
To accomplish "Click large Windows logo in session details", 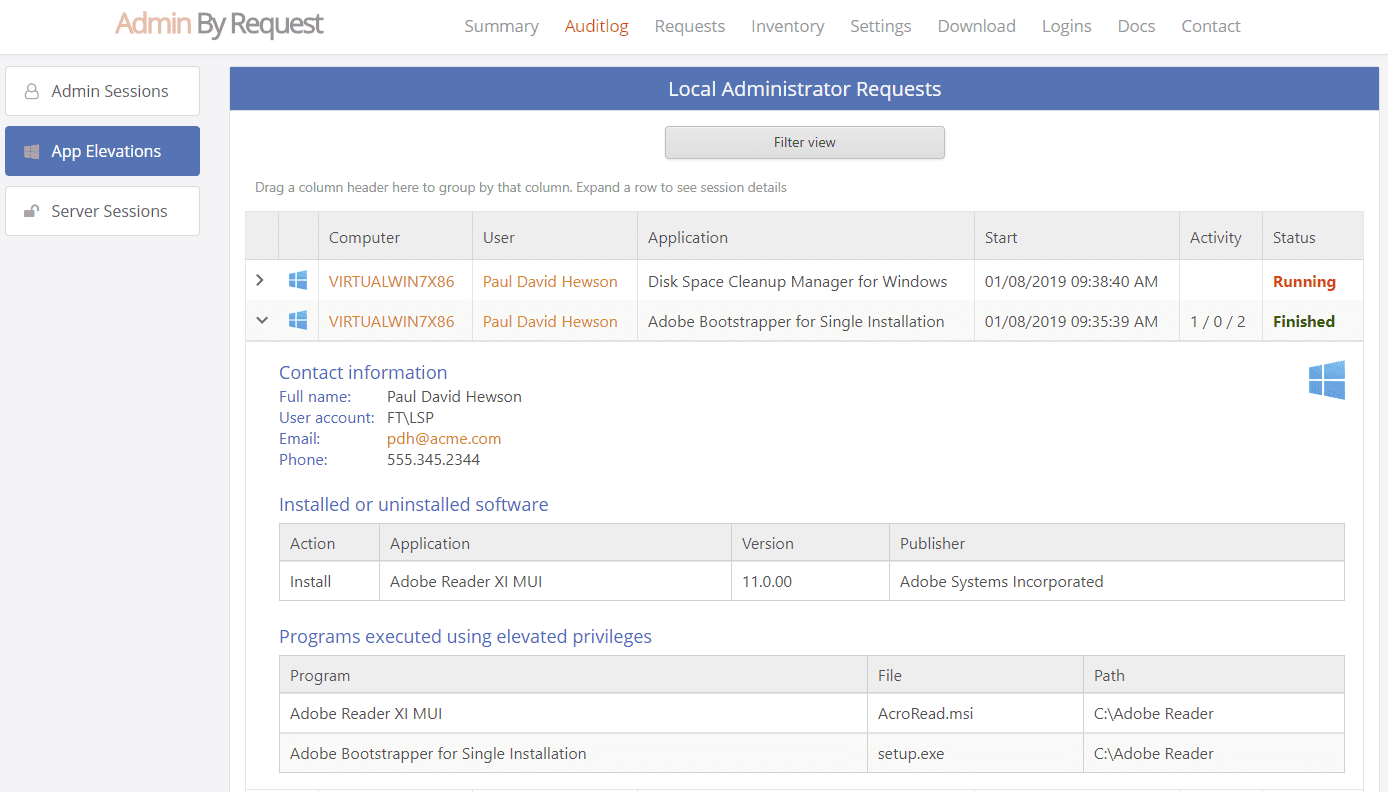I will 1326,380.
